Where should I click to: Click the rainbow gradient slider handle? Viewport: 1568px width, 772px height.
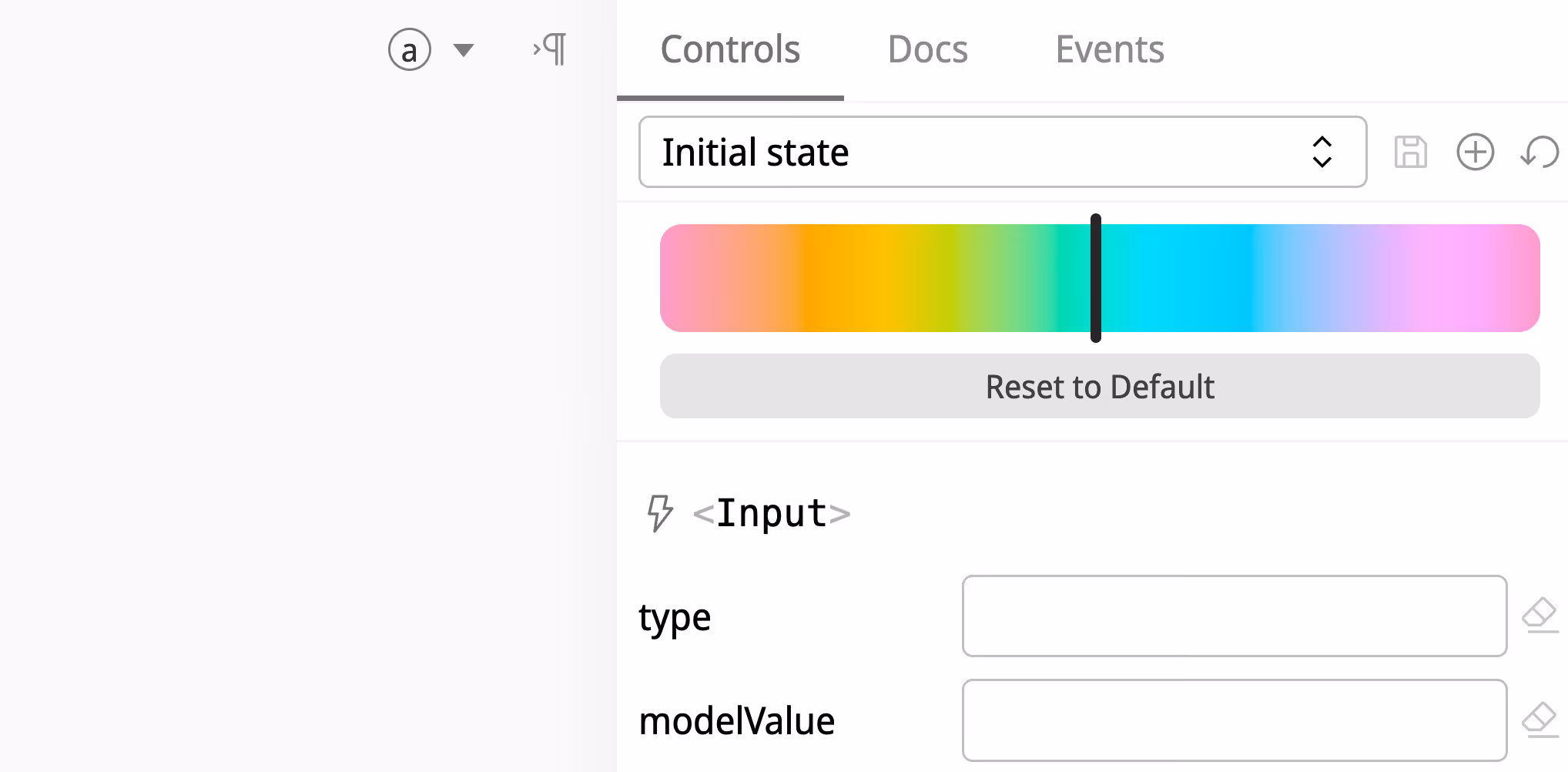[1096, 278]
